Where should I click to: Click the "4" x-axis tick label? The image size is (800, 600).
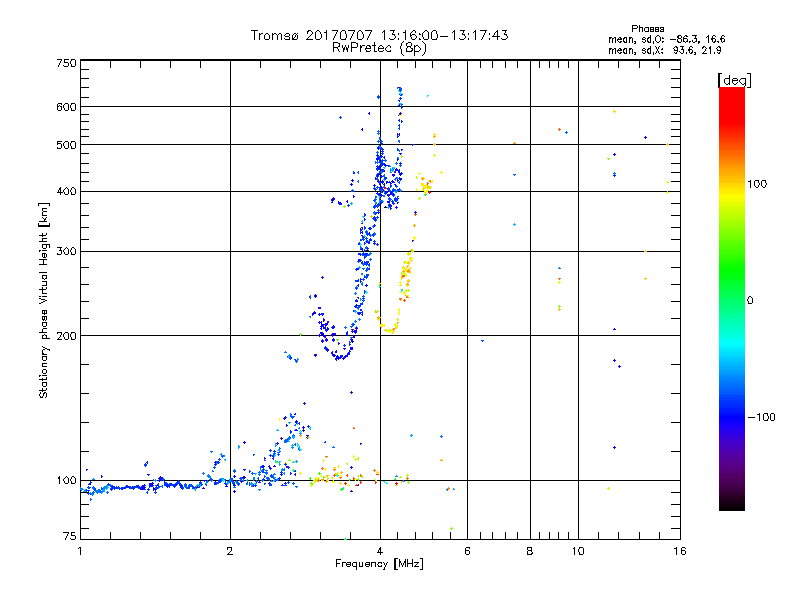pos(380,551)
